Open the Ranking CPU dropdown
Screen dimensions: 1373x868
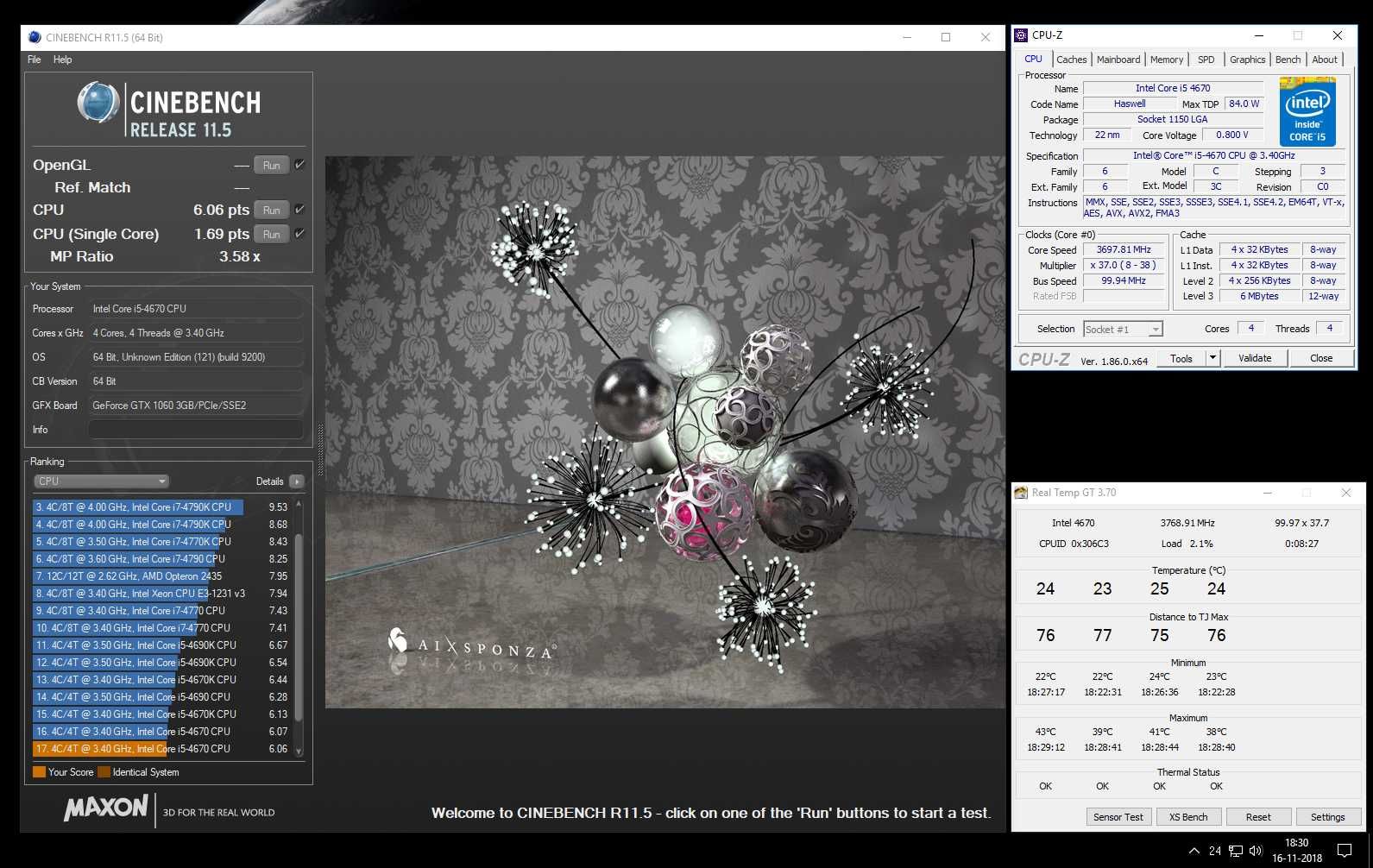pyautogui.click(x=101, y=481)
